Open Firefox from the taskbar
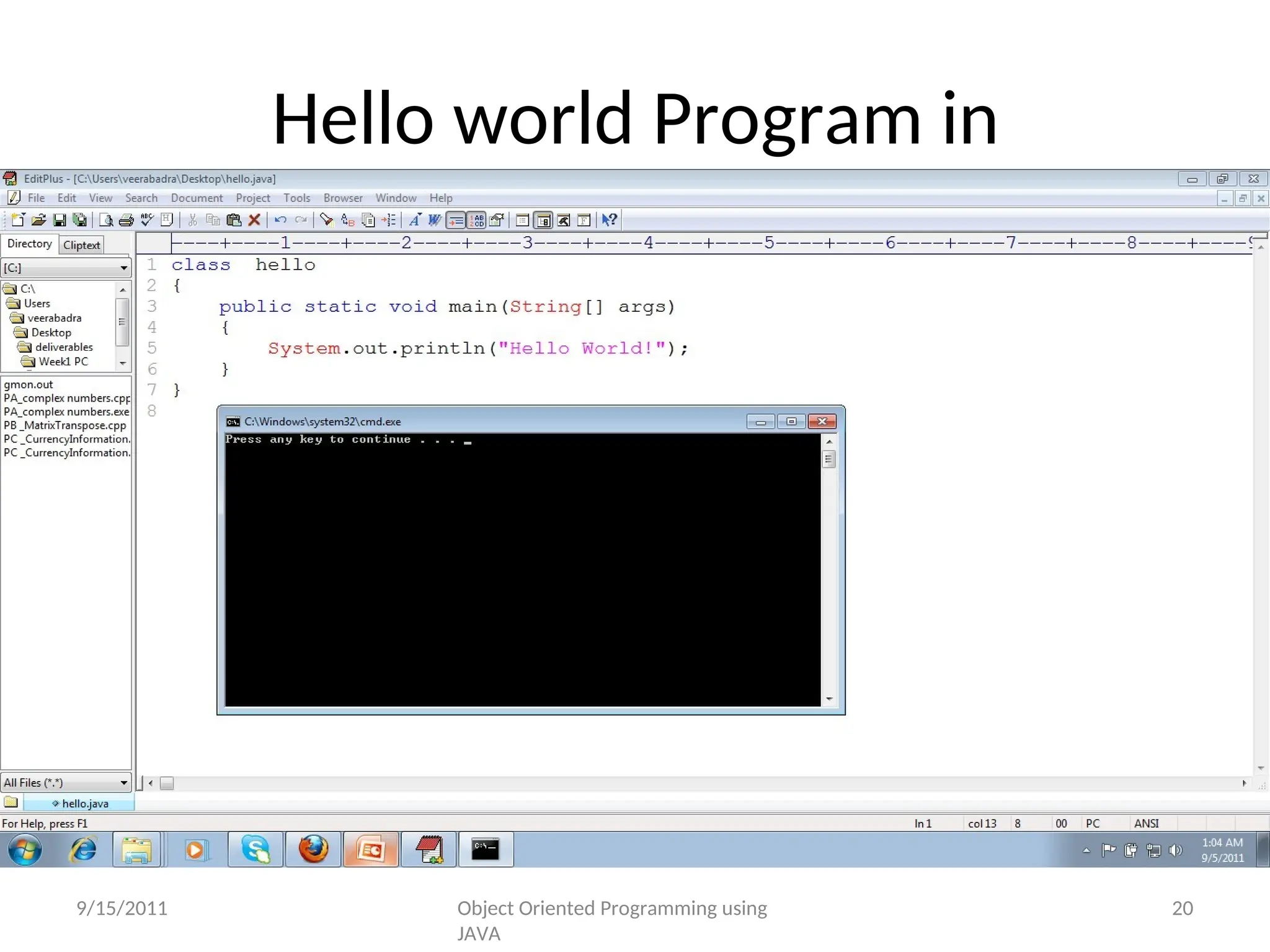1270x952 pixels. coord(314,850)
